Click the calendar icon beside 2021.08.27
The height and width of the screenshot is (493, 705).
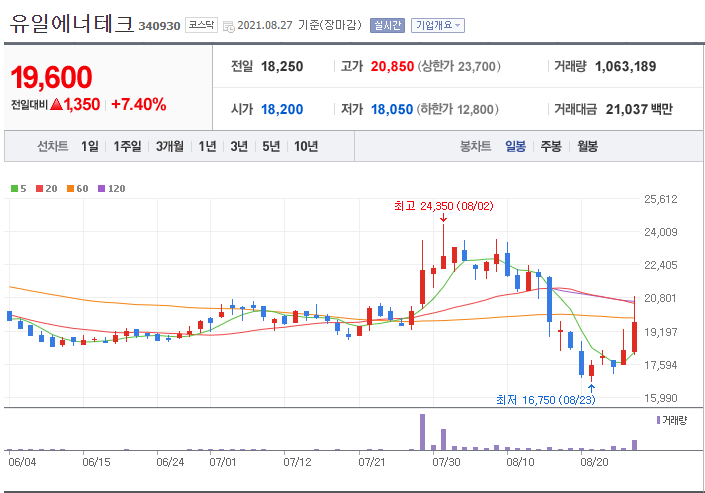[x=228, y=26]
